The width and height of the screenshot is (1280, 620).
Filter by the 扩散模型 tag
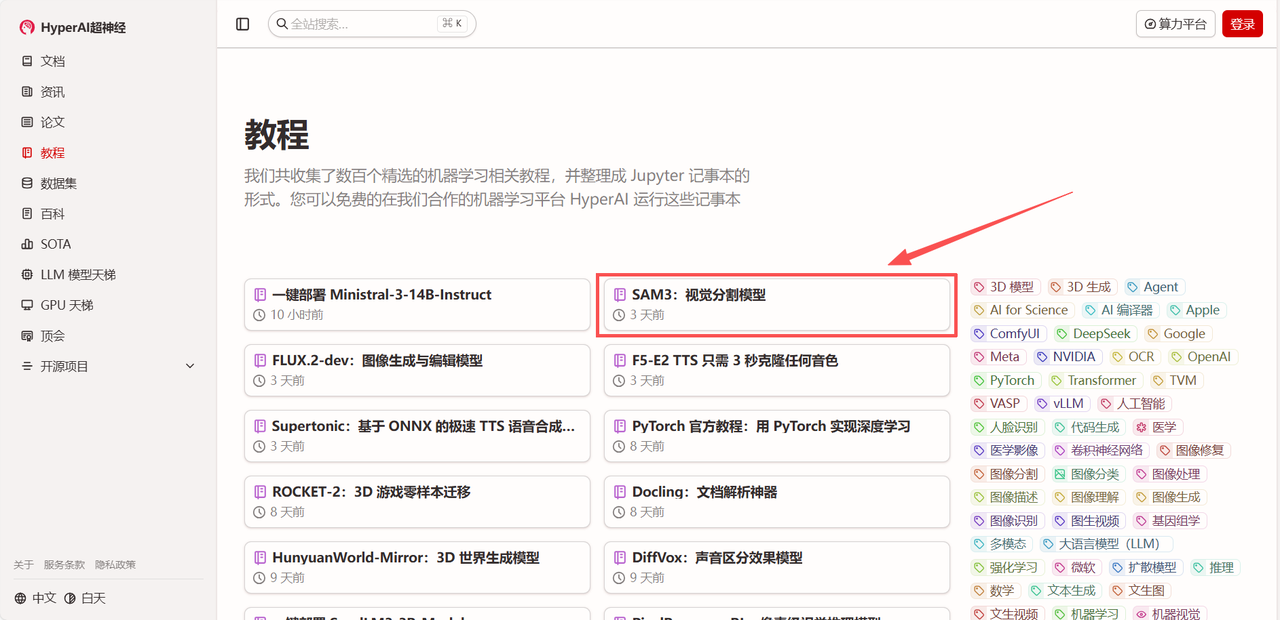[x=1144, y=567]
